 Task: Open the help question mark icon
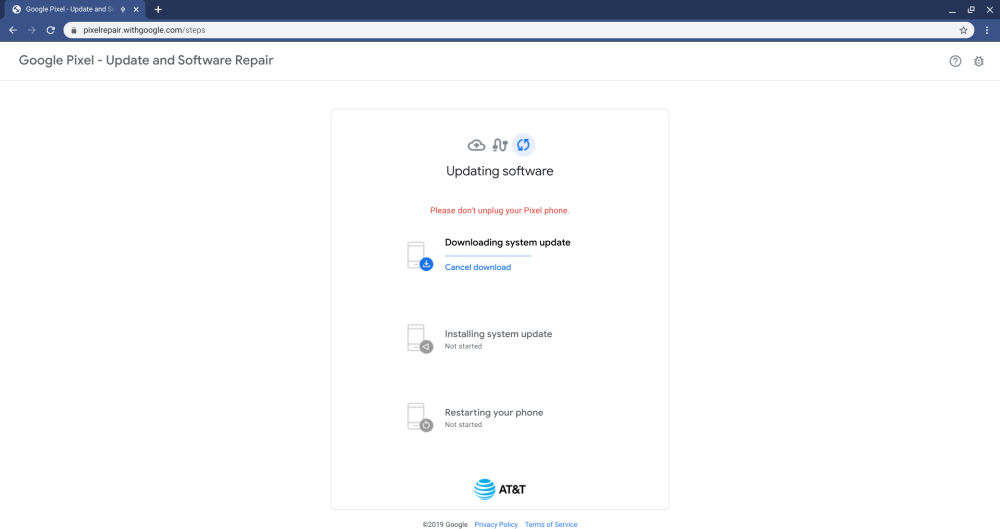pyautogui.click(x=955, y=61)
